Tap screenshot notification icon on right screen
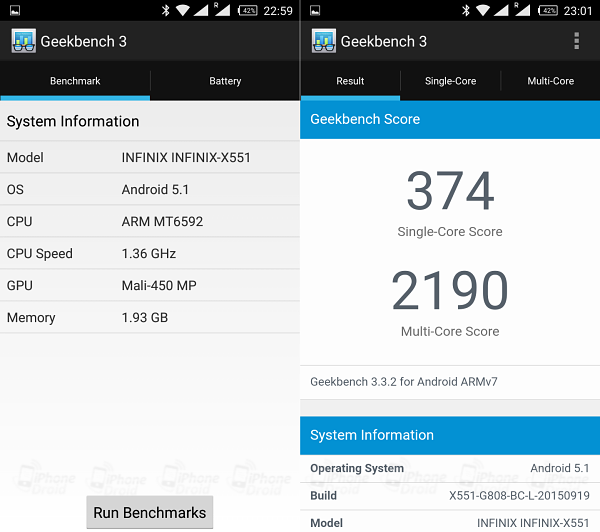Screen dimensions: 600x532 315,10
